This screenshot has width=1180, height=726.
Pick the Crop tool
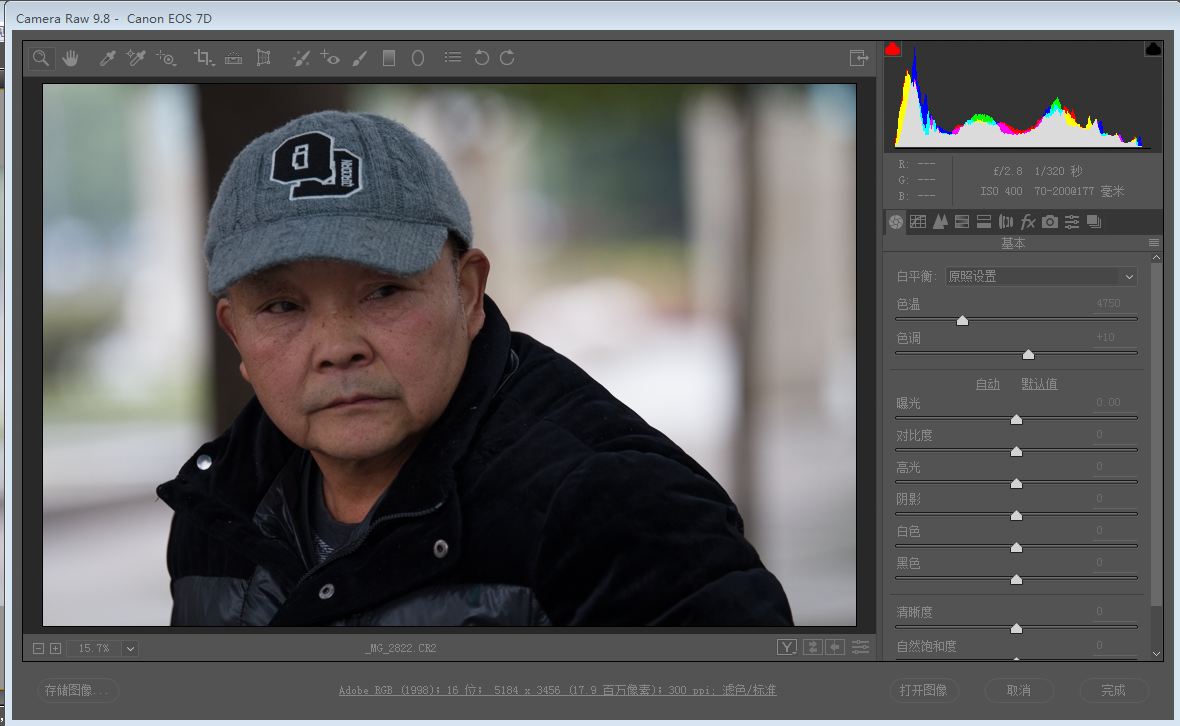(203, 58)
